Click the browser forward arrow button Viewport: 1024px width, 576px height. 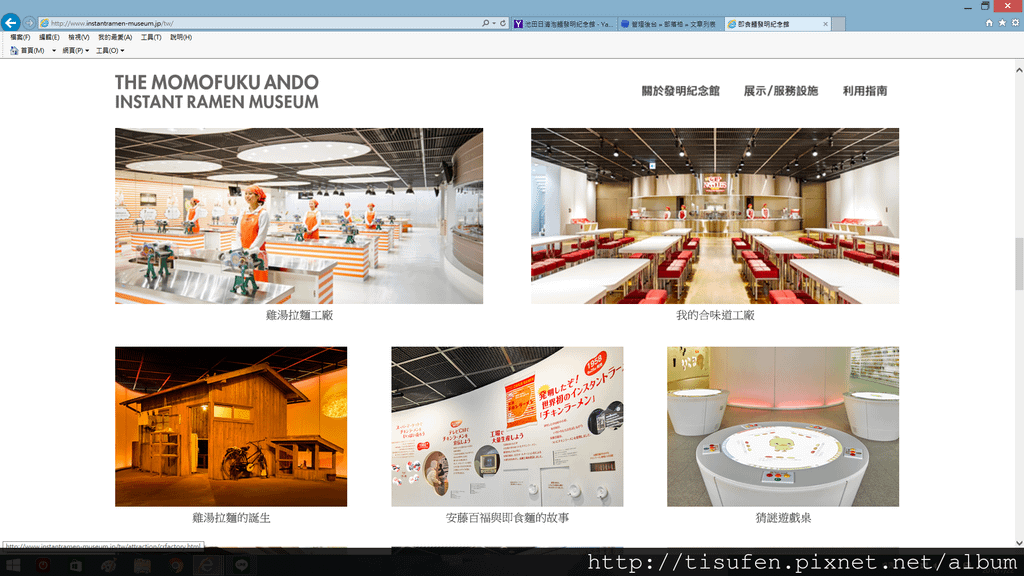pyautogui.click(x=29, y=23)
